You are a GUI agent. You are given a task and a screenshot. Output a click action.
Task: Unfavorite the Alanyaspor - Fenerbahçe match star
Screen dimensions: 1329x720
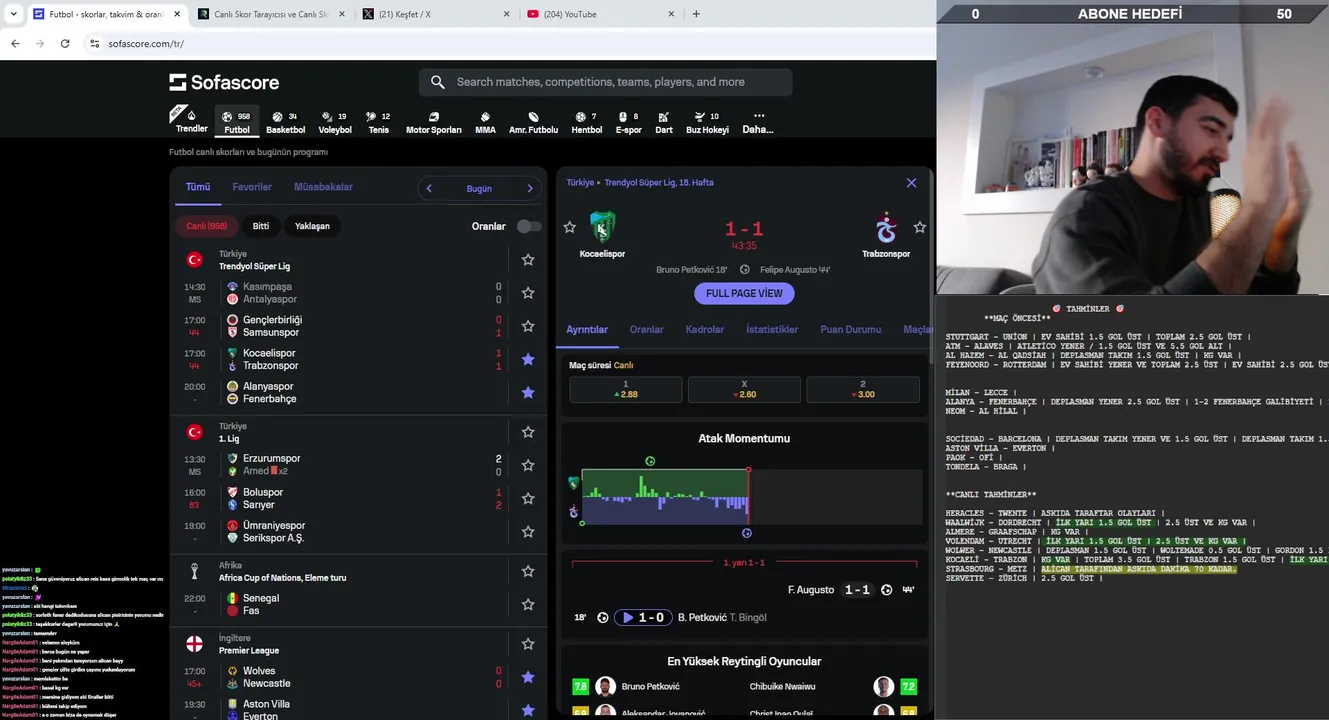tap(528, 393)
